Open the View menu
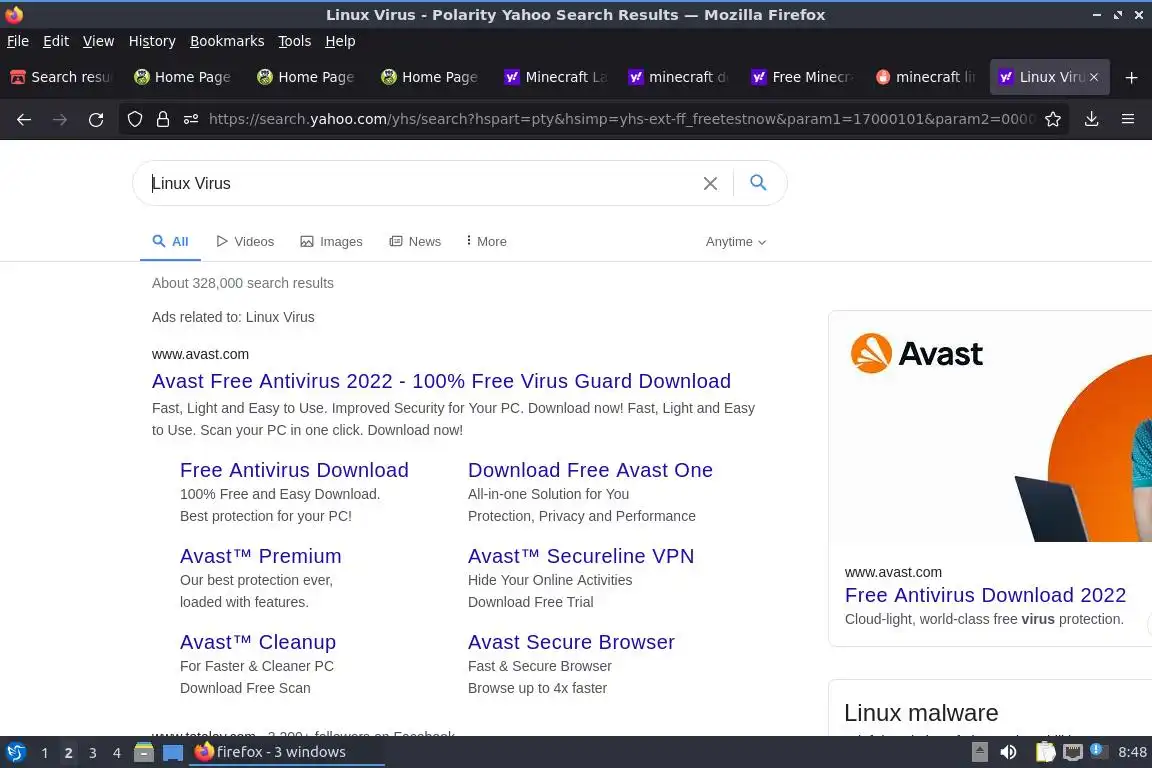Screen dimensions: 1152x768 [x=98, y=41]
